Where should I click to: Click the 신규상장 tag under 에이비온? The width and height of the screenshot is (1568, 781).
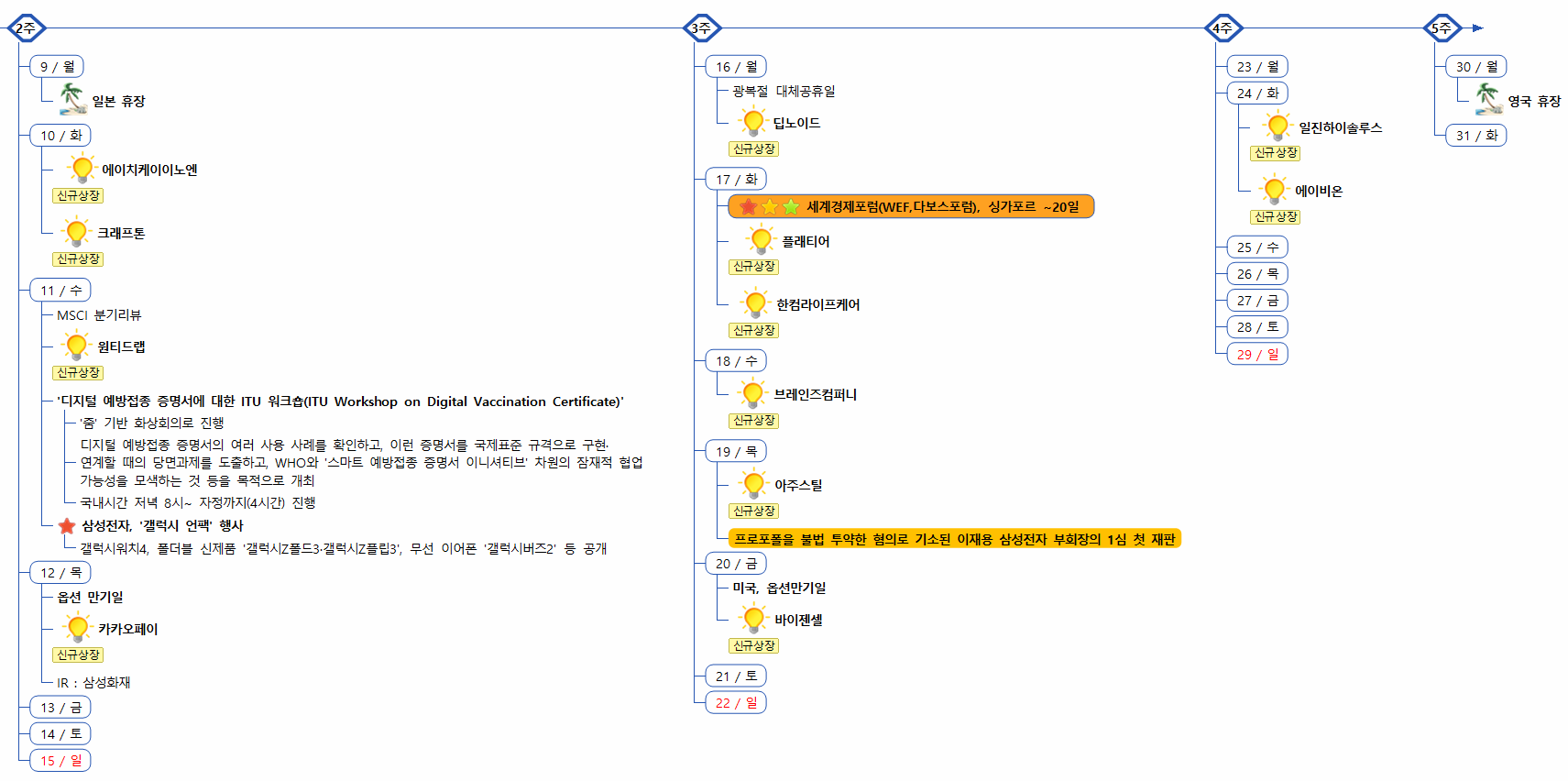click(x=1276, y=216)
